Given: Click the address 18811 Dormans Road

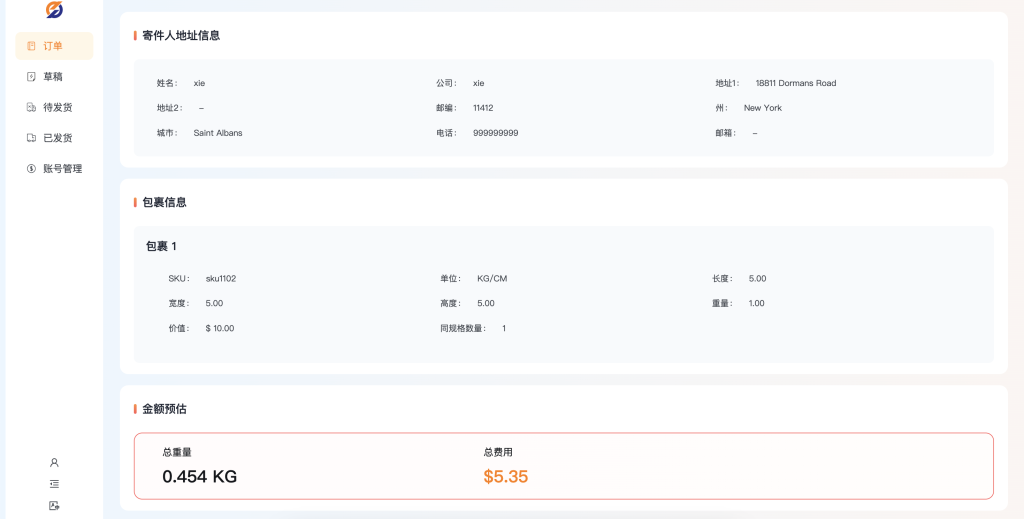Looking at the screenshot, I should (795, 83).
